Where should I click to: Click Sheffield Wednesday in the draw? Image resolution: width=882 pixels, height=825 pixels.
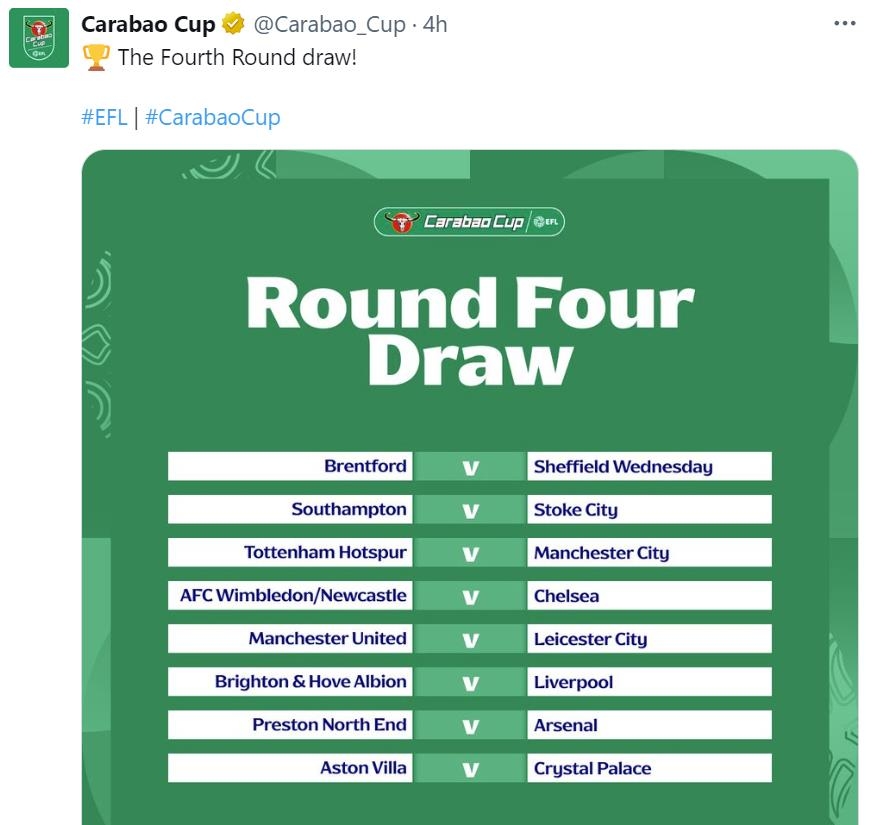tap(623, 466)
